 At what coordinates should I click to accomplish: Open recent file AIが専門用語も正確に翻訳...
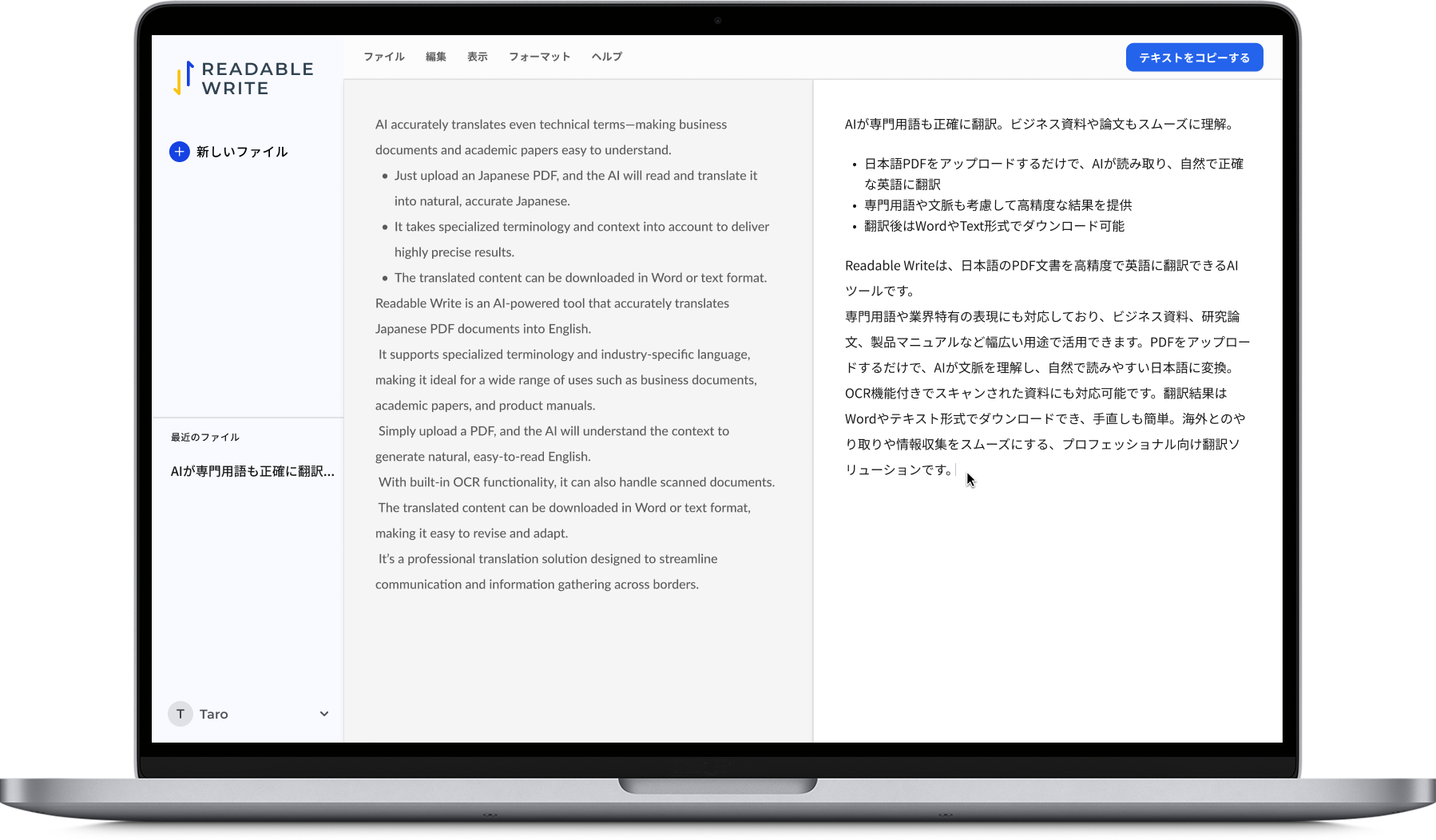coord(252,471)
